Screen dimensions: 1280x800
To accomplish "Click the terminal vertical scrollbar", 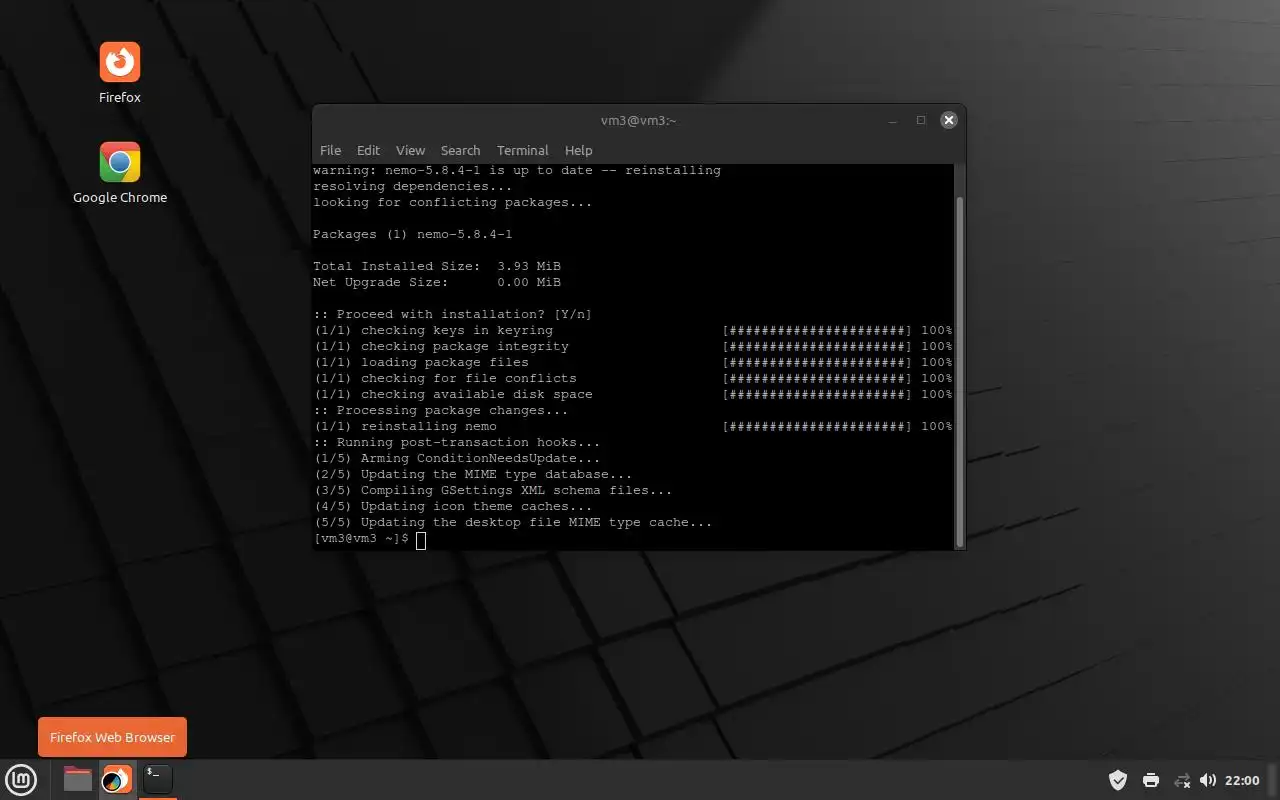I will point(960,370).
